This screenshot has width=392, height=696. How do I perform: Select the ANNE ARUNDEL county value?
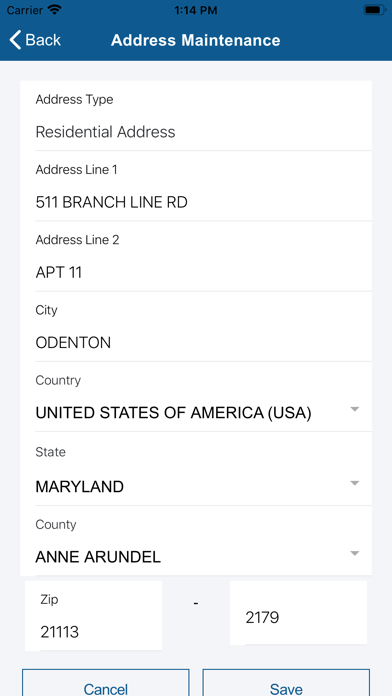tap(98, 557)
